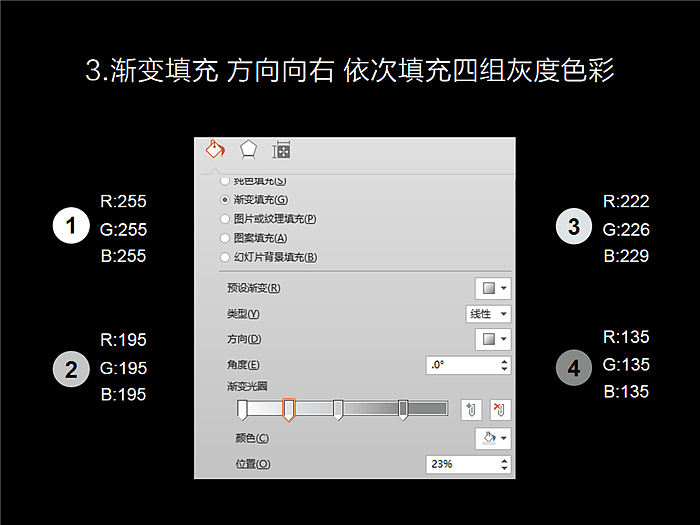Image resolution: width=700 pixels, height=525 pixels.
Task: Click the slide title about 渐变填充
Action: [350, 71]
